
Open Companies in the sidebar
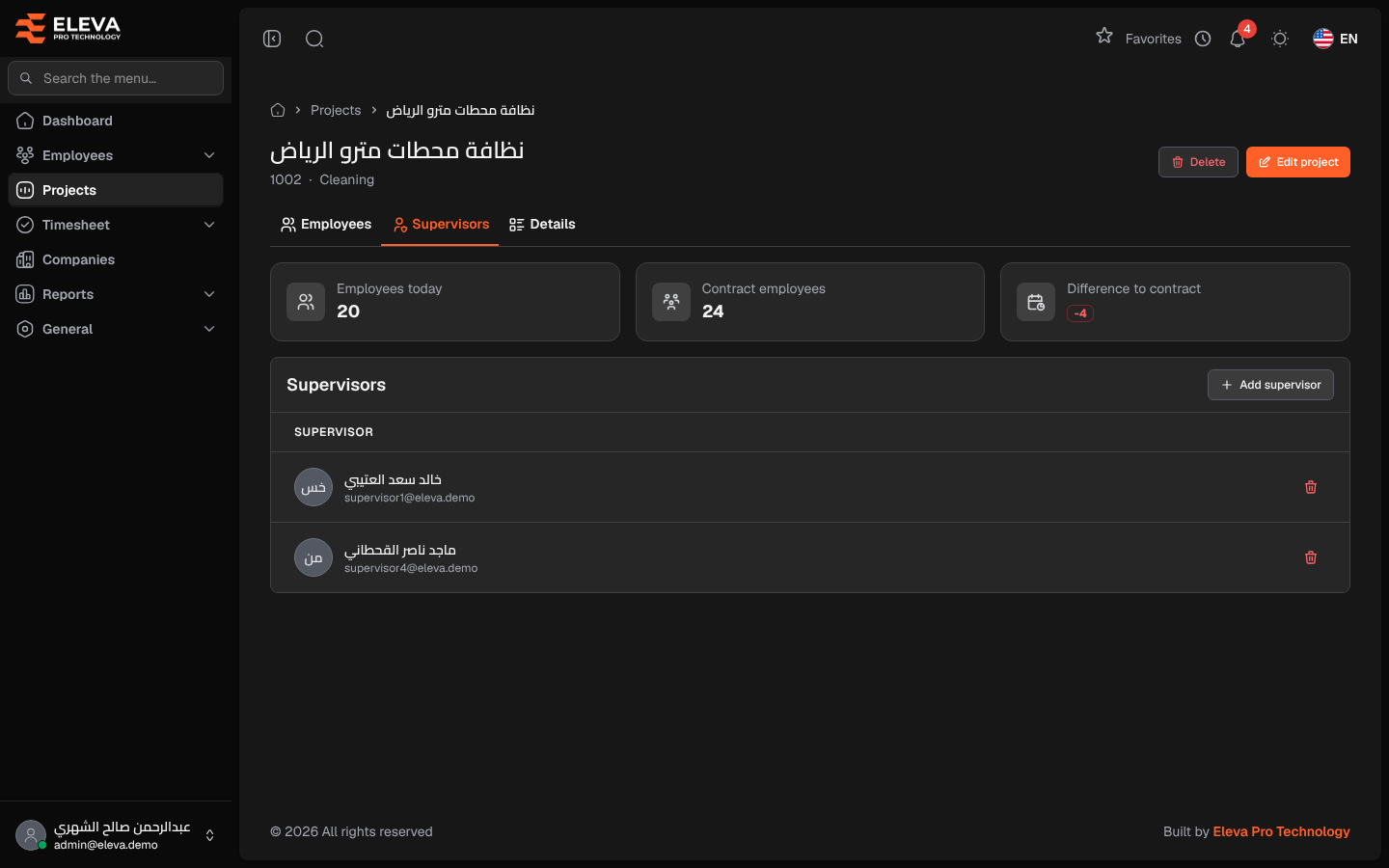[116, 259]
